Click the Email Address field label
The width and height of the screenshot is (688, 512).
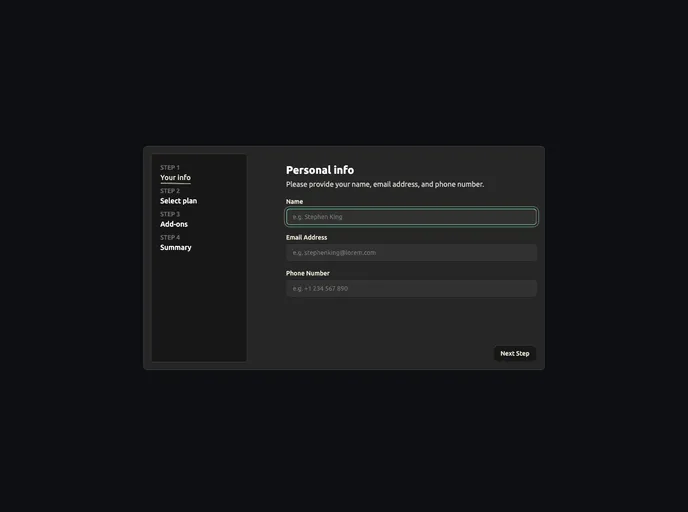pos(306,238)
